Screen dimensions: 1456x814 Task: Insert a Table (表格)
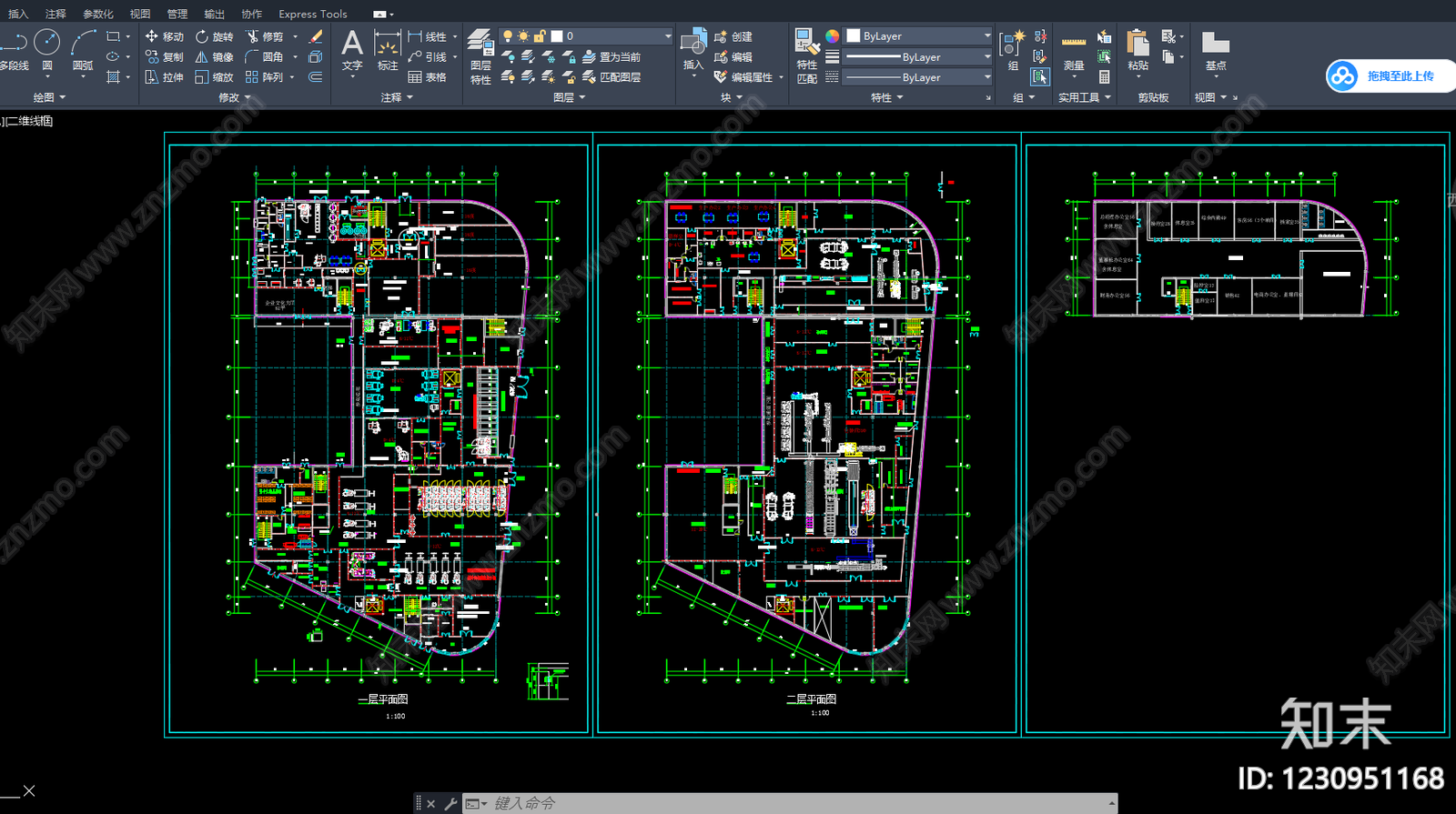[x=427, y=77]
